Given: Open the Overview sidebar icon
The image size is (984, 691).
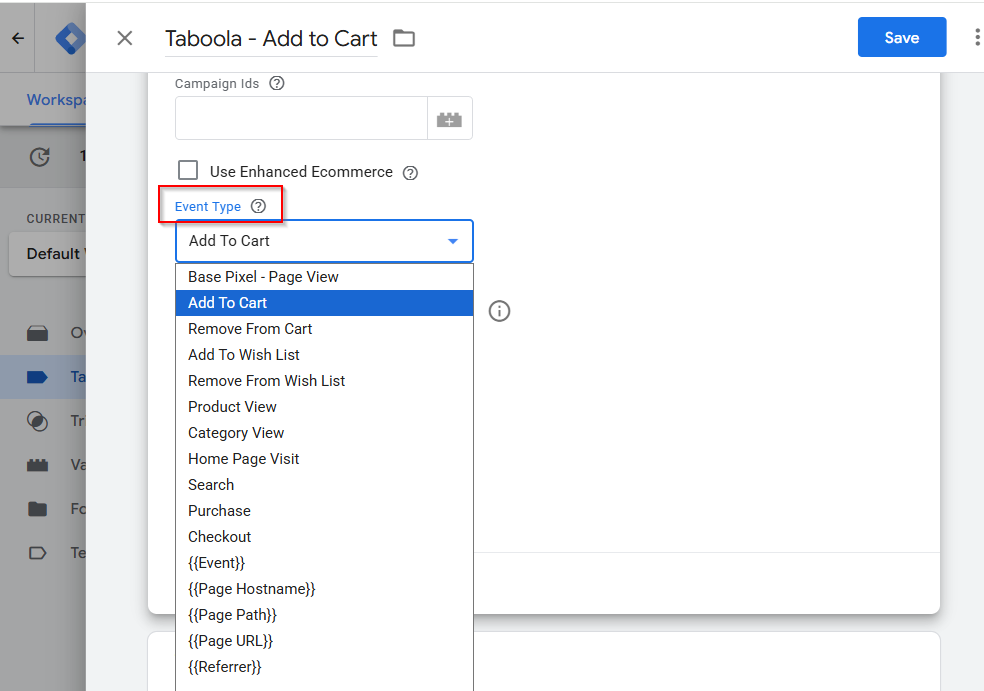Looking at the screenshot, I should tap(38, 333).
